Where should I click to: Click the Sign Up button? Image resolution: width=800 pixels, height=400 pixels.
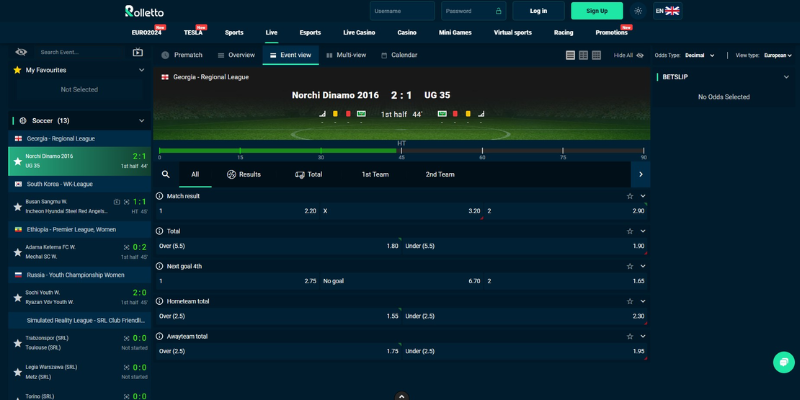(597, 11)
